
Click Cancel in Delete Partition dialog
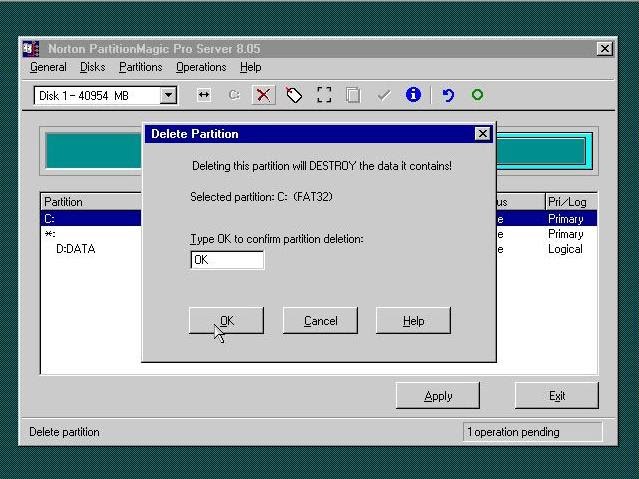click(x=320, y=321)
